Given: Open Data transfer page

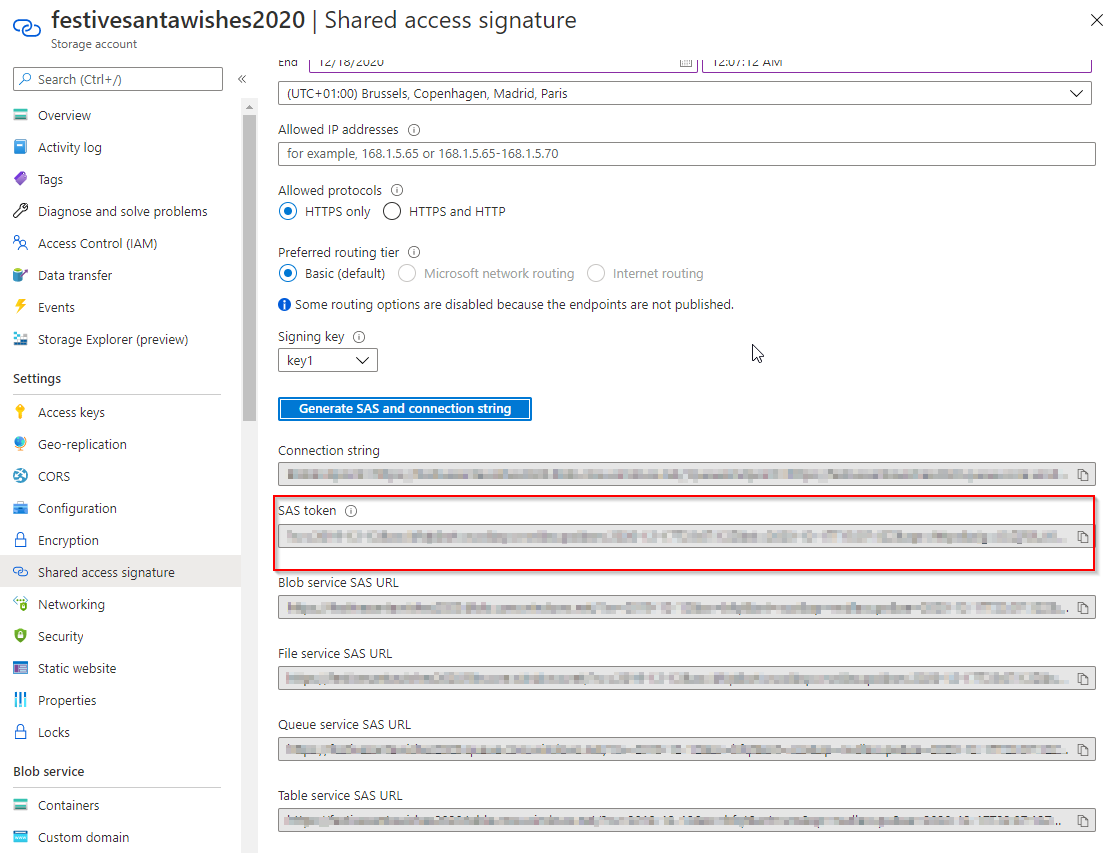Looking at the screenshot, I should coord(75,275).
